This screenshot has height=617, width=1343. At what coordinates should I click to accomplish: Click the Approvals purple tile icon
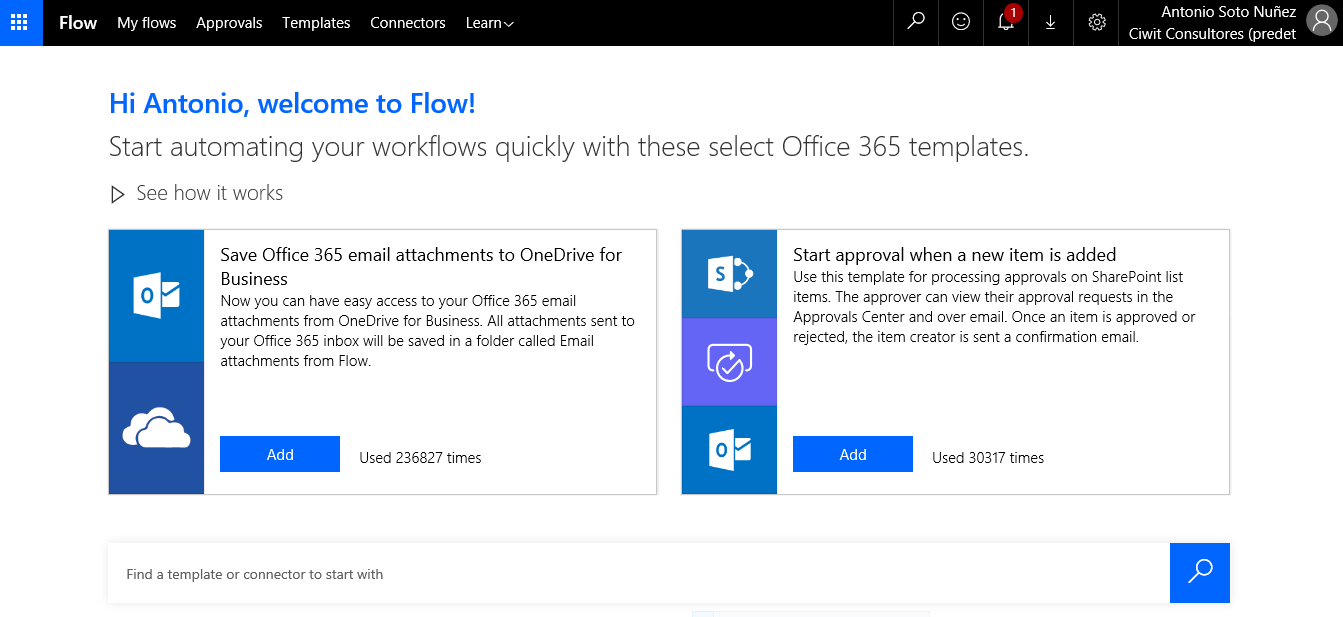(729, 362)
